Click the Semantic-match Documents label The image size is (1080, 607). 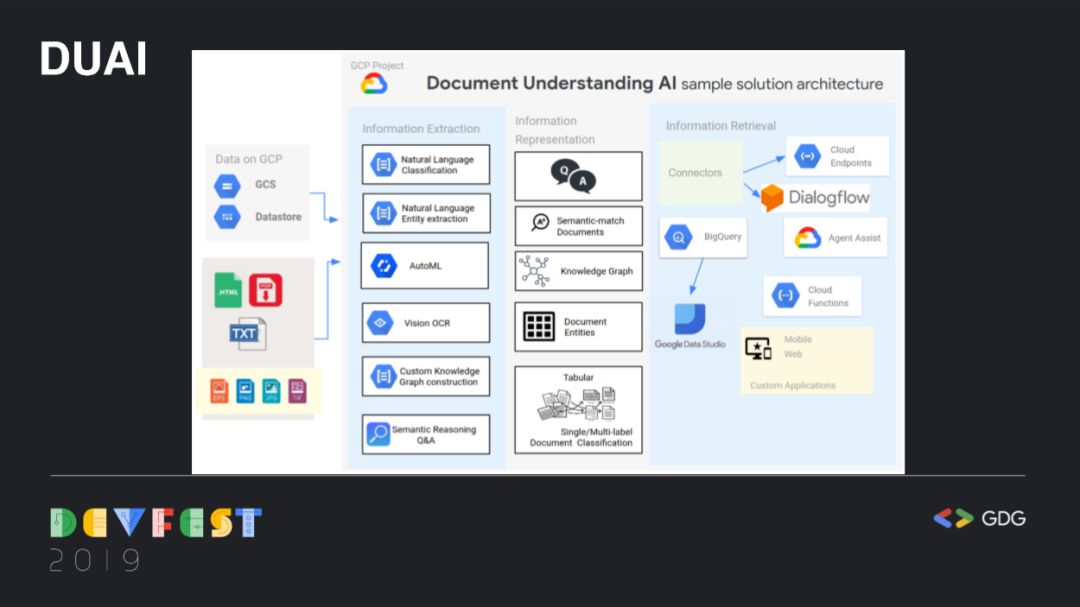pyautogui.click(x=590, y=227)
